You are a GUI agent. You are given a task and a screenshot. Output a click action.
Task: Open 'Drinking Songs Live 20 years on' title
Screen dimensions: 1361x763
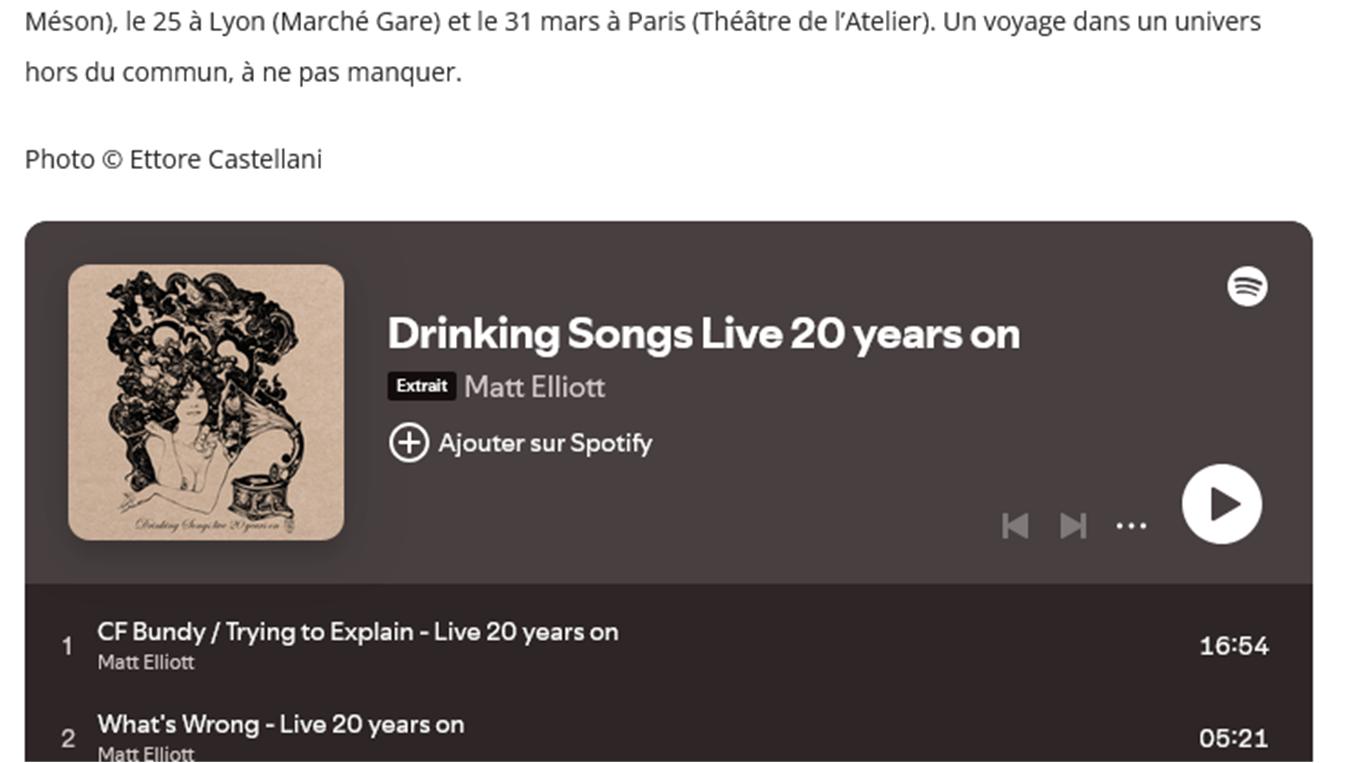point(703,334)
